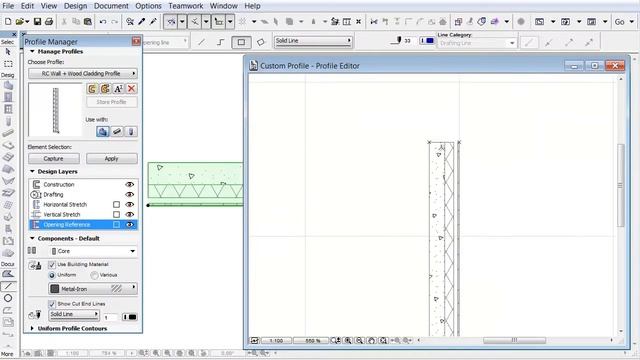This screenshot has width=640, height=360.
Task: Click the New profile icon
Action: tap(92, 89)
